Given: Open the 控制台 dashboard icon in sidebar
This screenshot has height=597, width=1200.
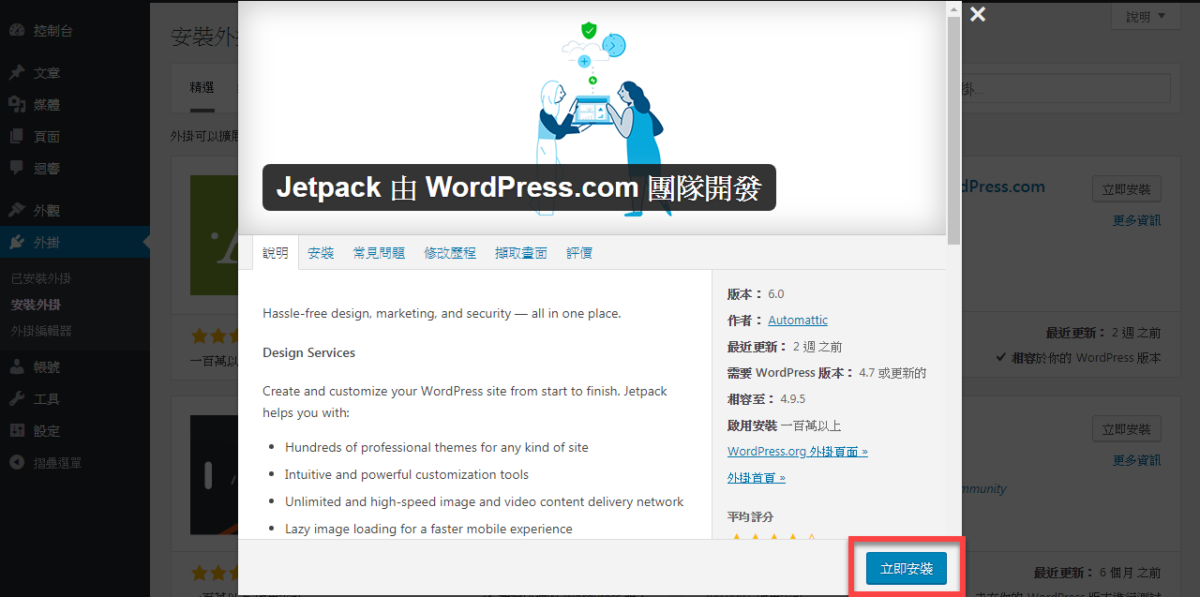Looking at the screenshot, I should pyautogui.click(x=17, y=31).
